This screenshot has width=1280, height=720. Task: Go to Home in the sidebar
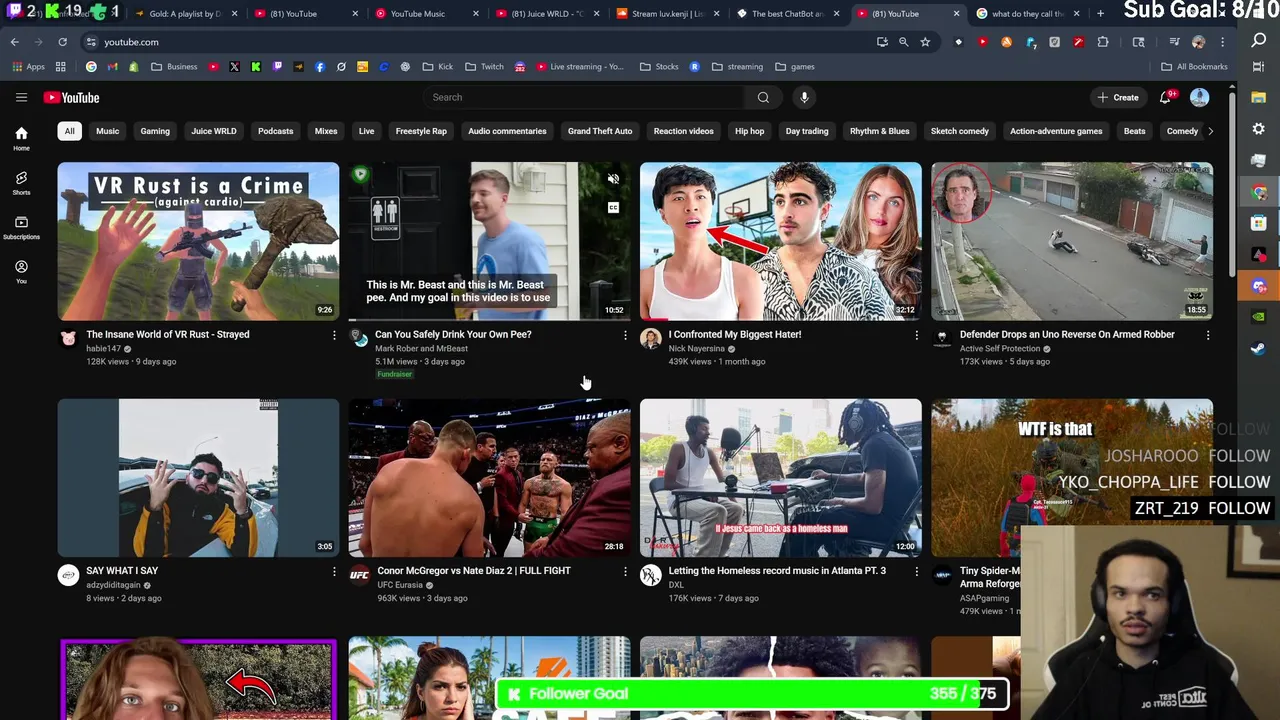click(21, 138)
